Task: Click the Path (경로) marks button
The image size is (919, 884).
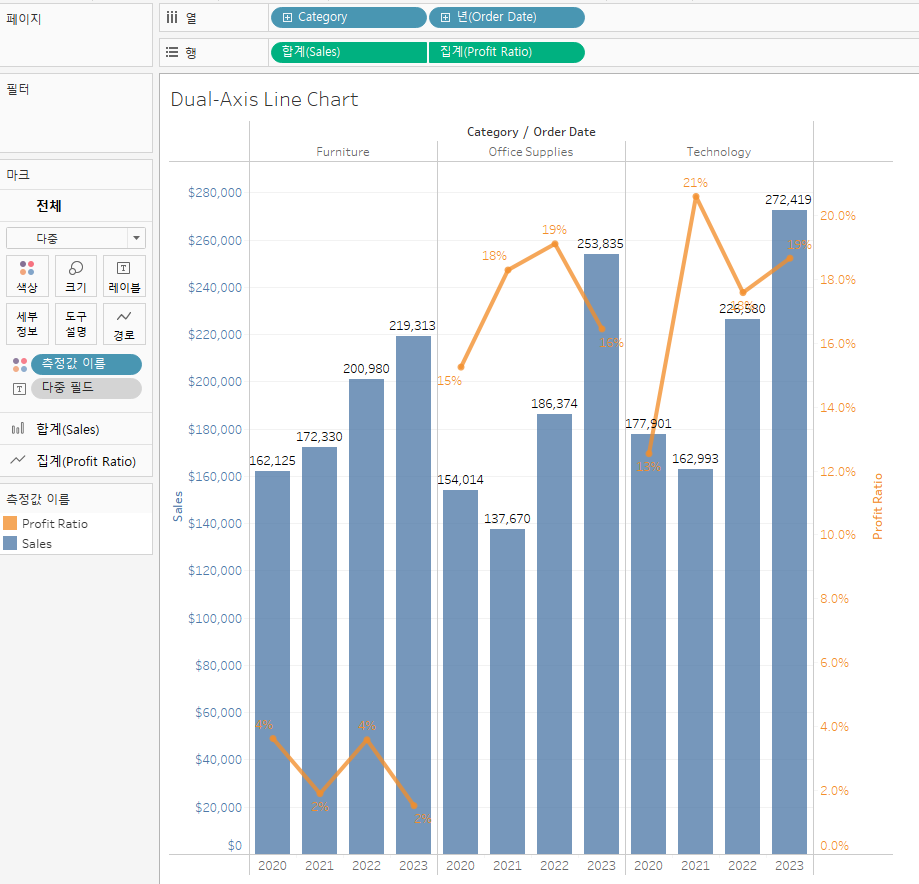Action: (x=124, y=324)
